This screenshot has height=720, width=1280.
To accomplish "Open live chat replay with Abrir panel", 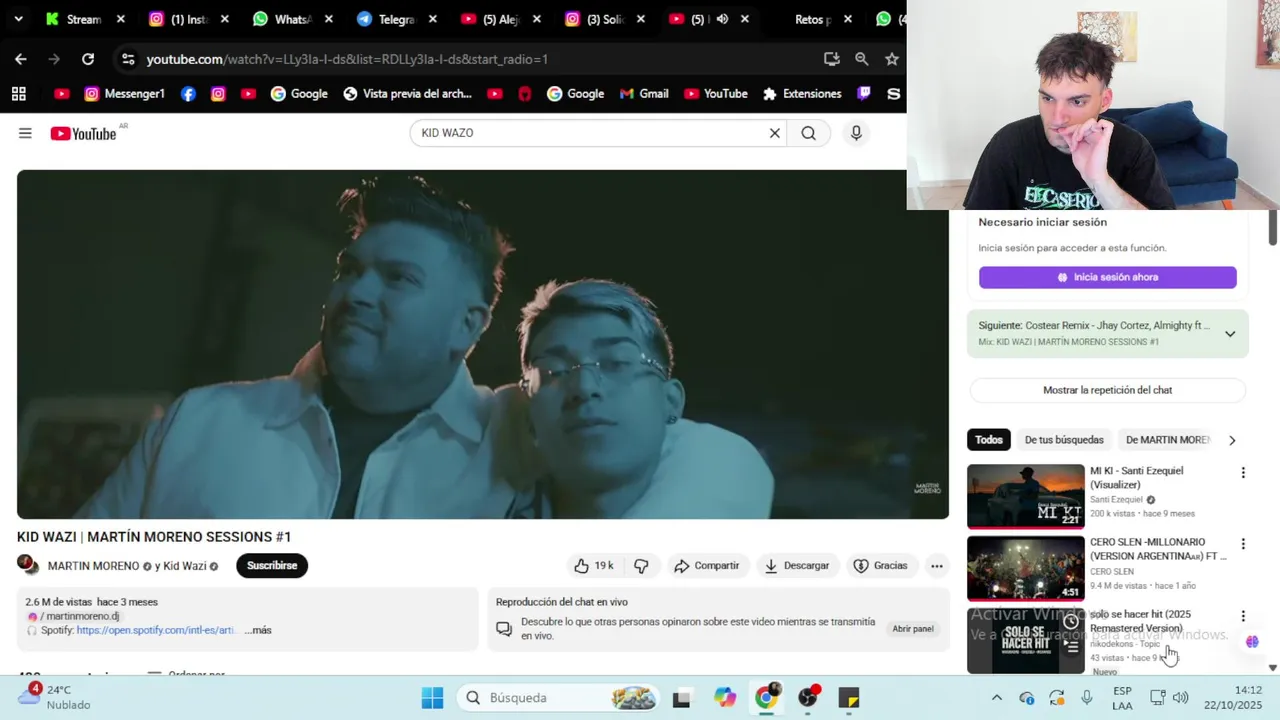I will coord(913,629).
